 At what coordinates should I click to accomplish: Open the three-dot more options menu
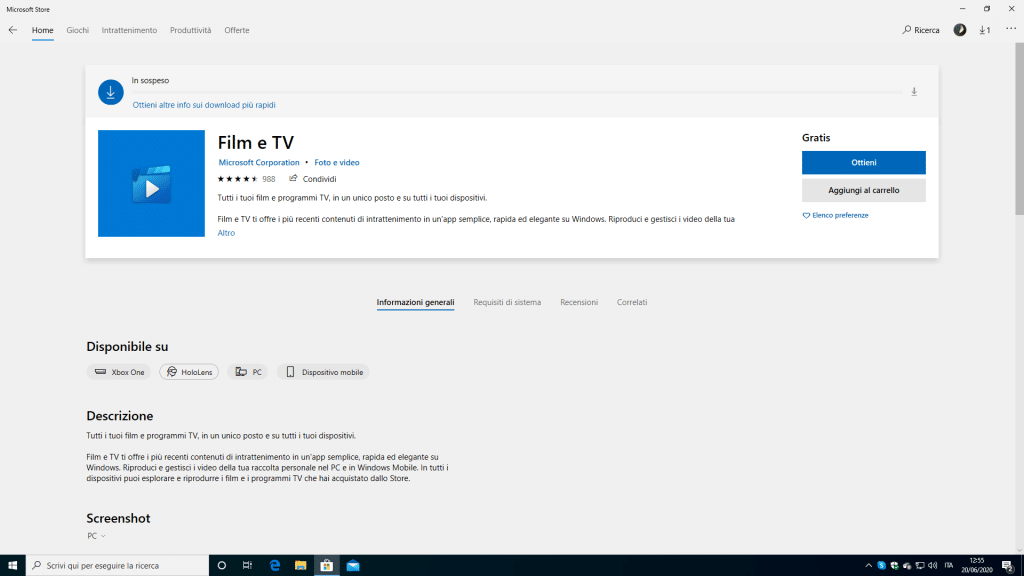pos(1010,29)
